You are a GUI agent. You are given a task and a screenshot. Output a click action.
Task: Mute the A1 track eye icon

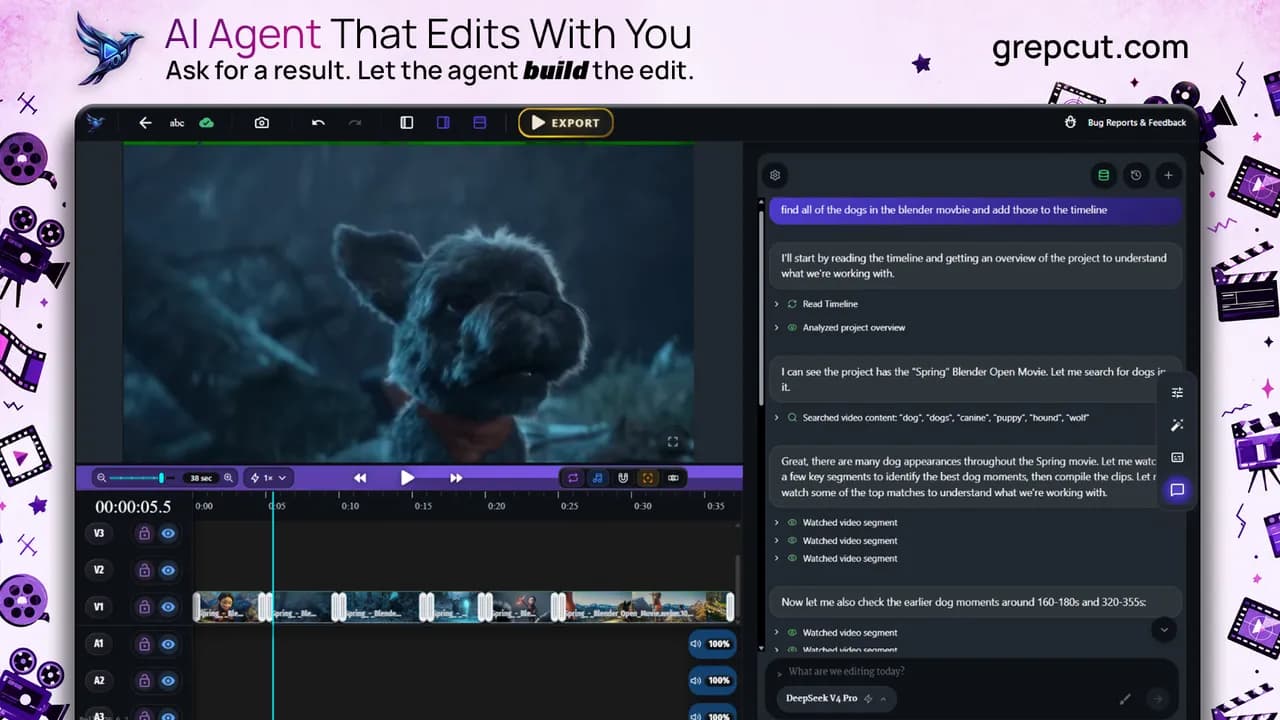[168, 644]
